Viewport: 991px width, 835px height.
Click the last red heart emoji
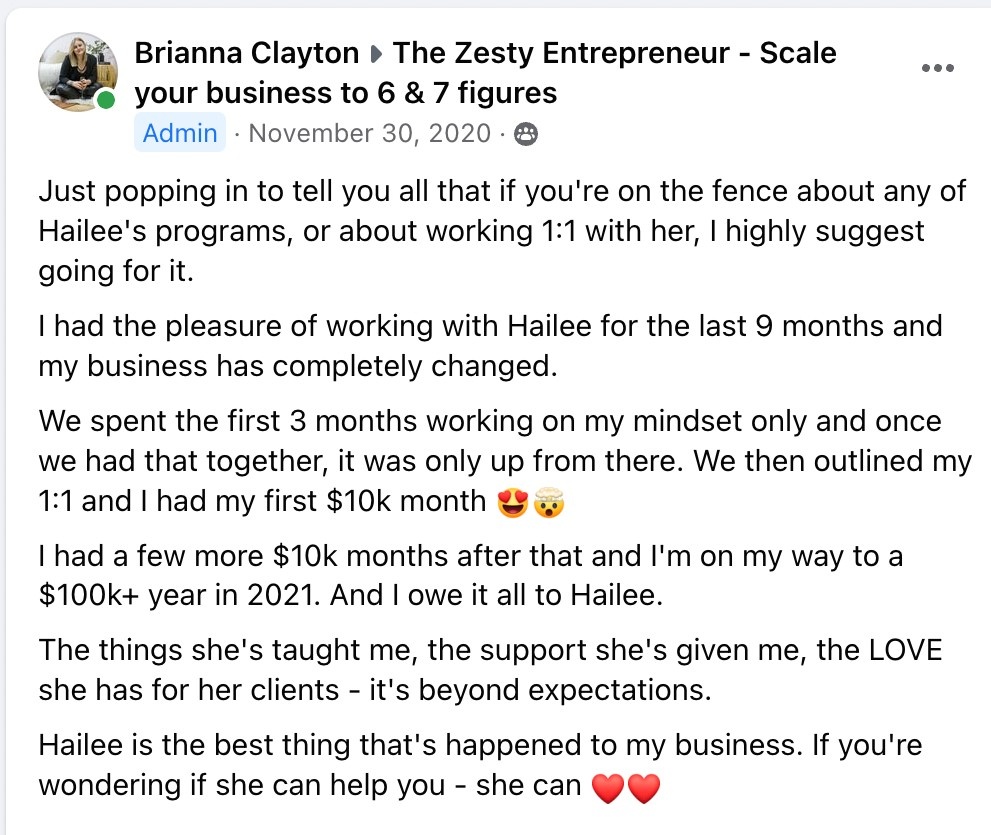coord(643,789)
